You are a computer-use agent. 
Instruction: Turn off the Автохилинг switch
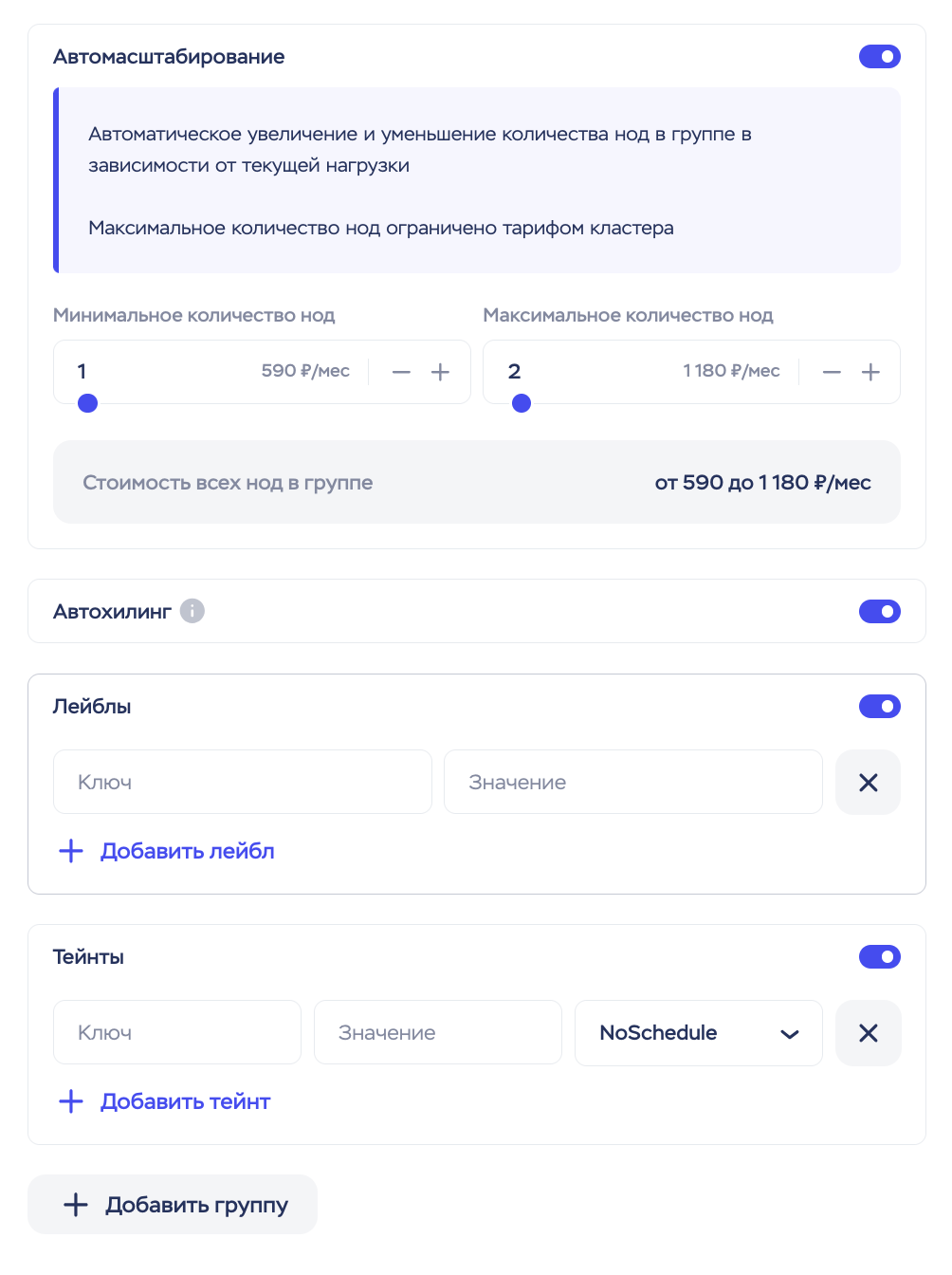pos(880,612)
